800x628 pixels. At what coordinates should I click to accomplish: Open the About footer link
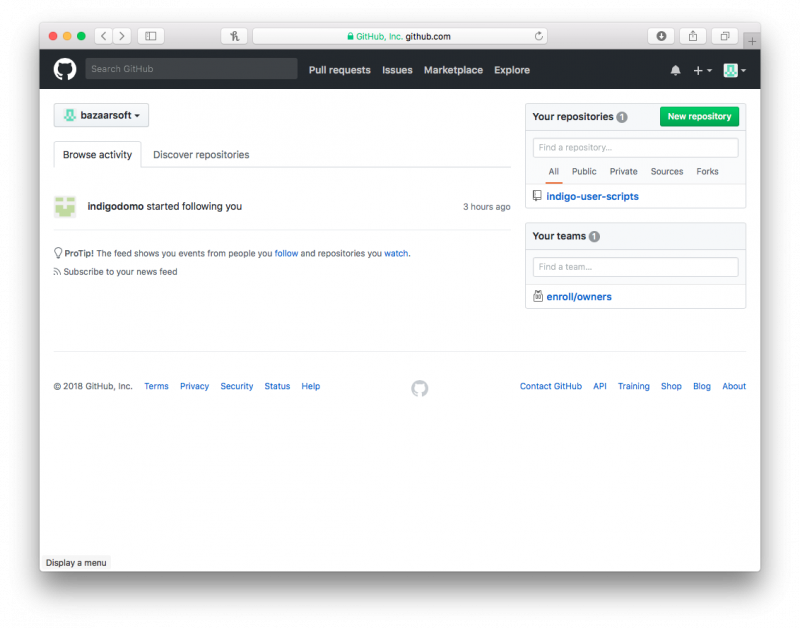[734, 386]
